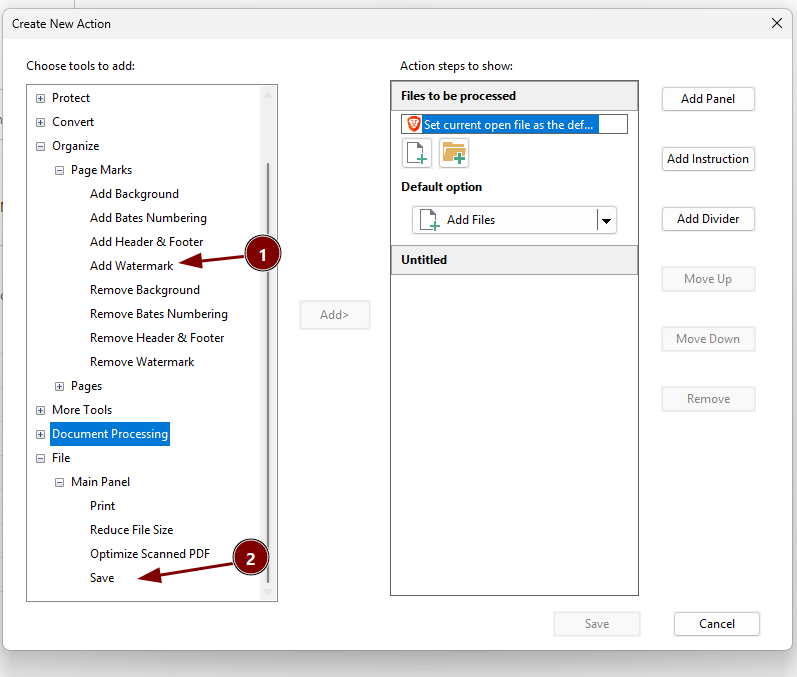
Task: Click the Add Instruction button
Action: pyautogui.click(x=708, y=159)
